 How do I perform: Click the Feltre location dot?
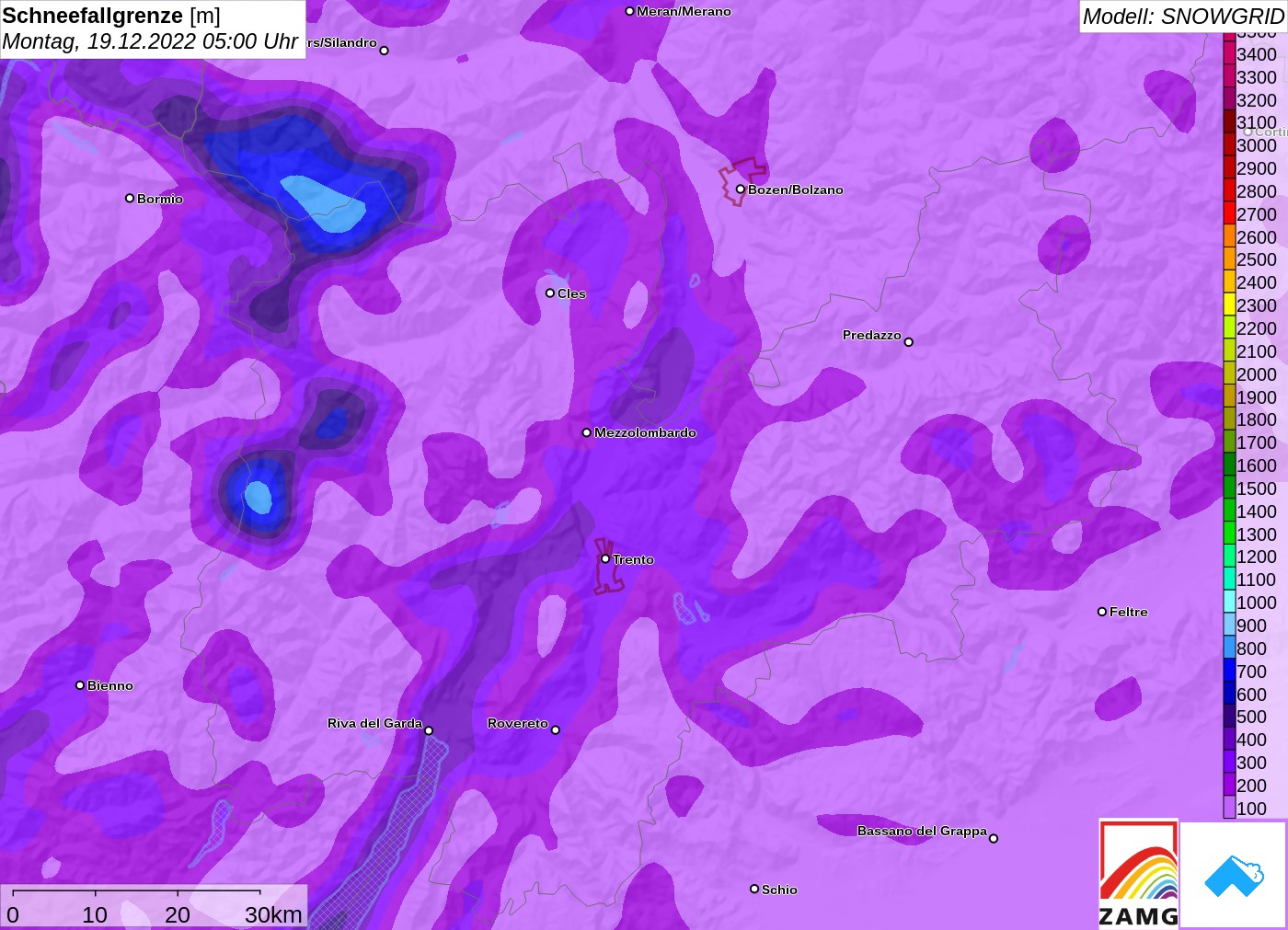click(x=1102, y=611)
